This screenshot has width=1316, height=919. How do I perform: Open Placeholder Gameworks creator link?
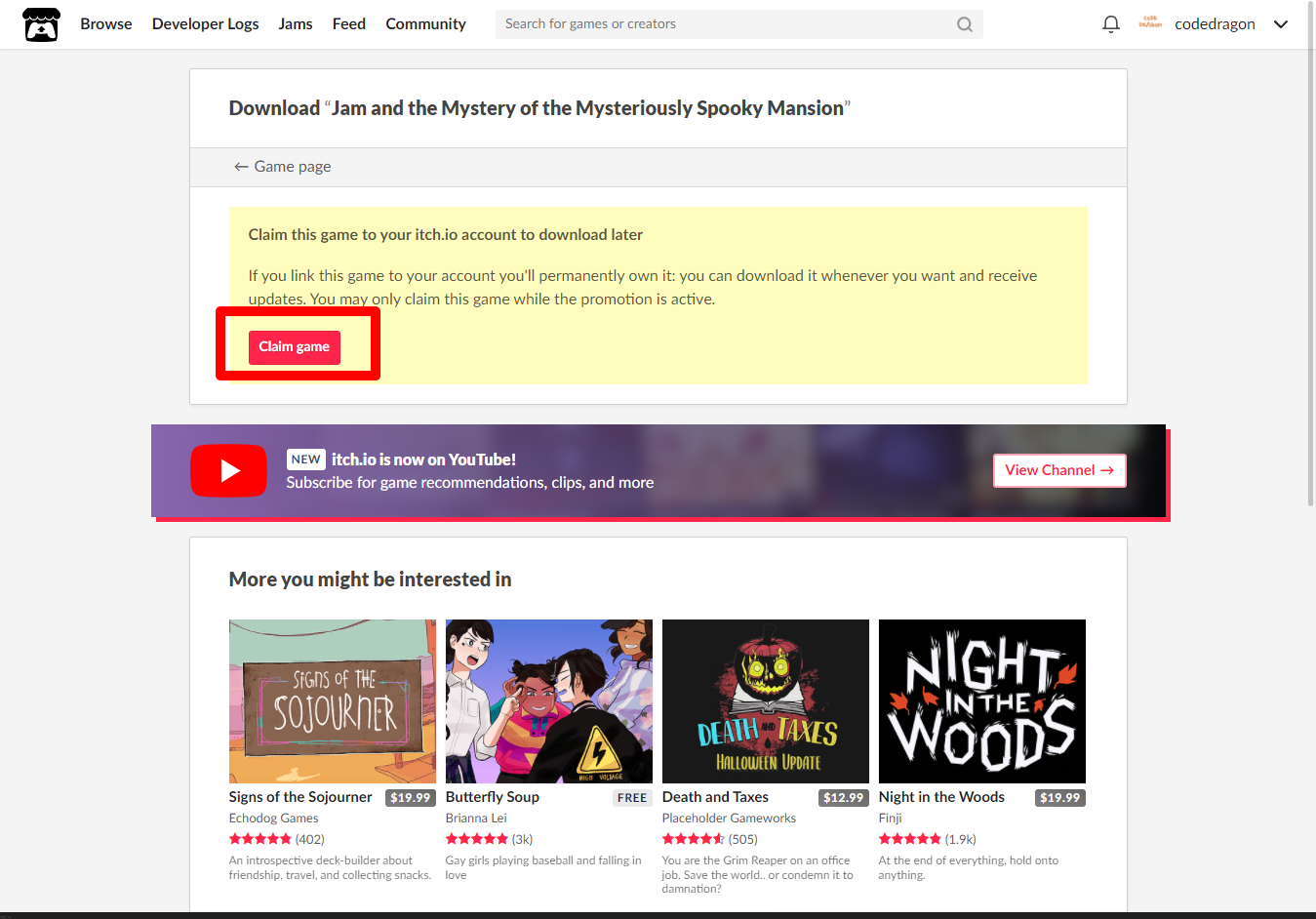(x=729, y=819)
